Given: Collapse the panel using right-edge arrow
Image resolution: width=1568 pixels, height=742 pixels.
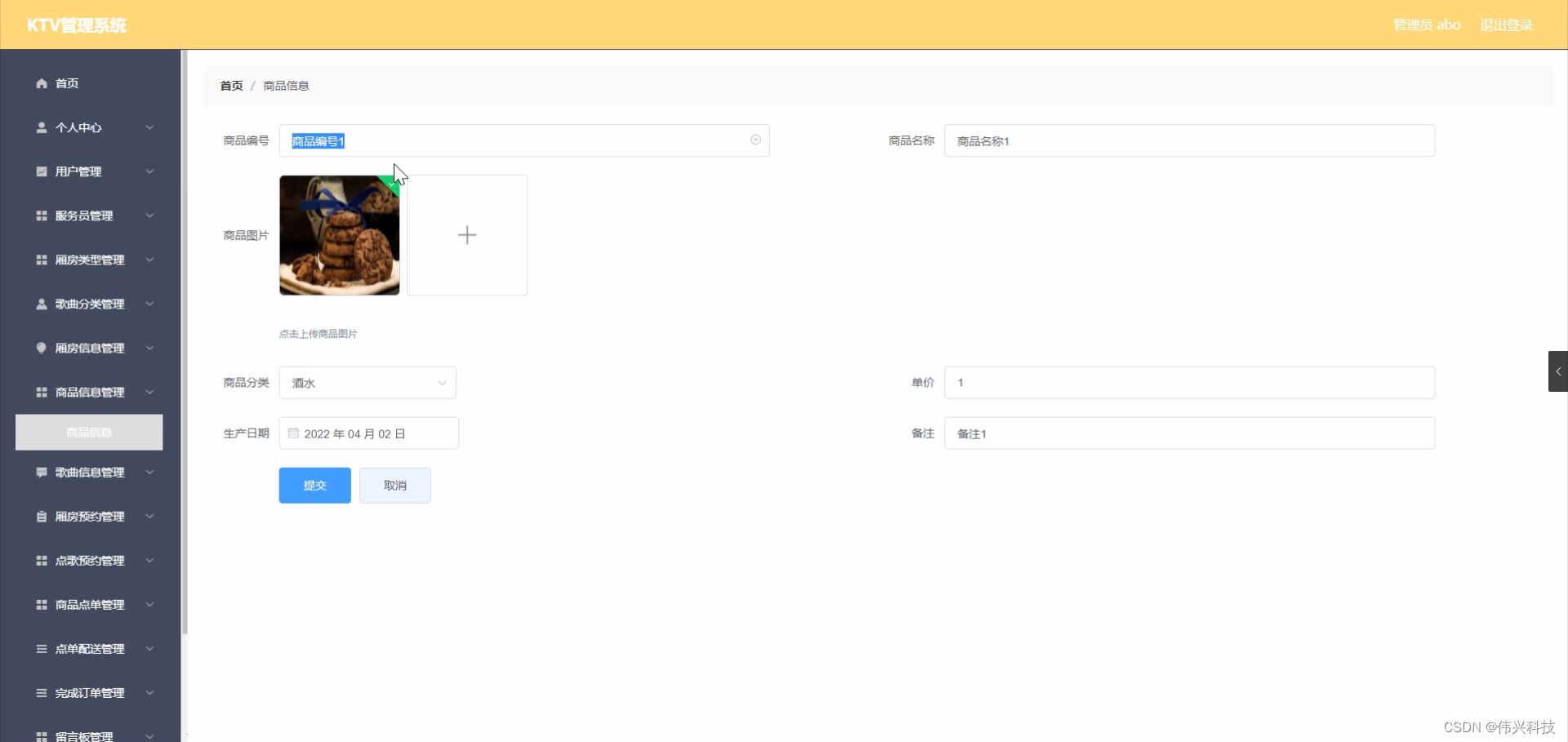Looking at the screenshot, I should (x=1559, y=371).
